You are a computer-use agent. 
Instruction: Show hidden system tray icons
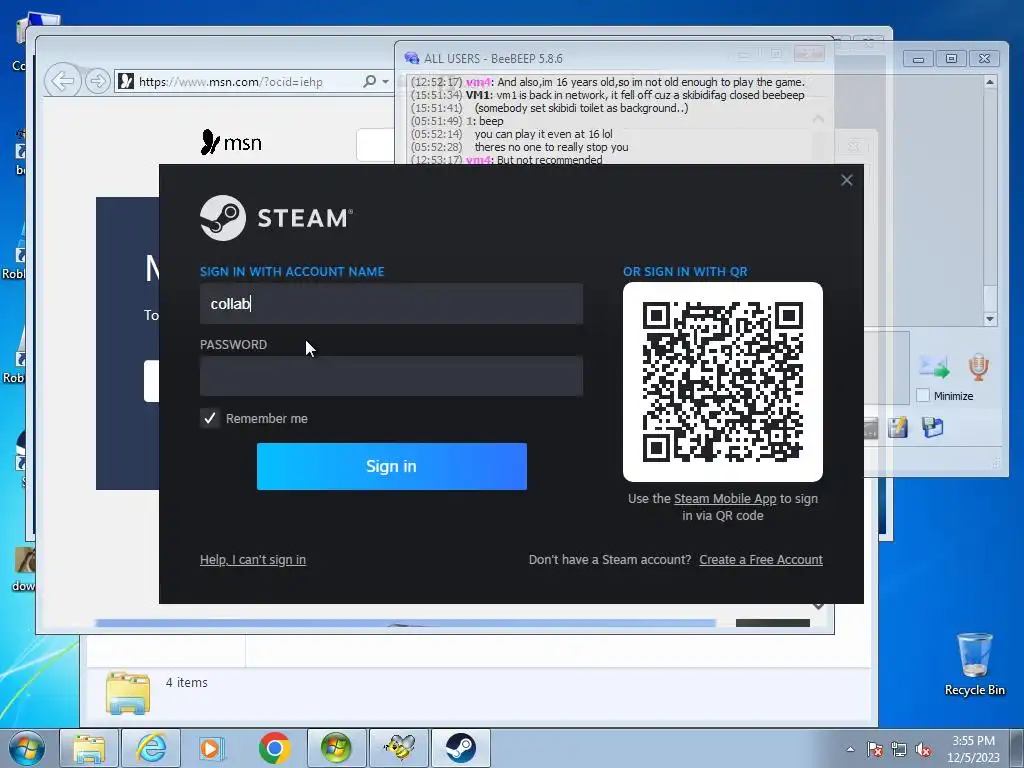click(x=850, y=749)
